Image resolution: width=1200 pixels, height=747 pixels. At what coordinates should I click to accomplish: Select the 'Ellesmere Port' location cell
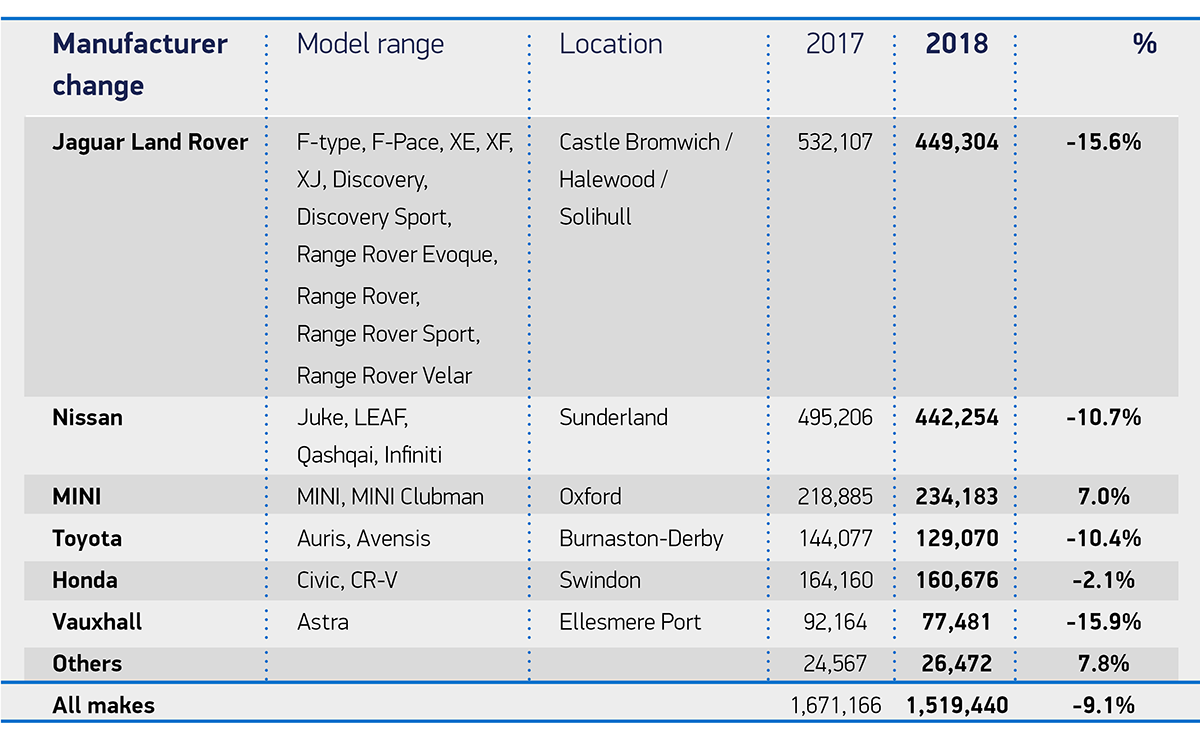630,622
